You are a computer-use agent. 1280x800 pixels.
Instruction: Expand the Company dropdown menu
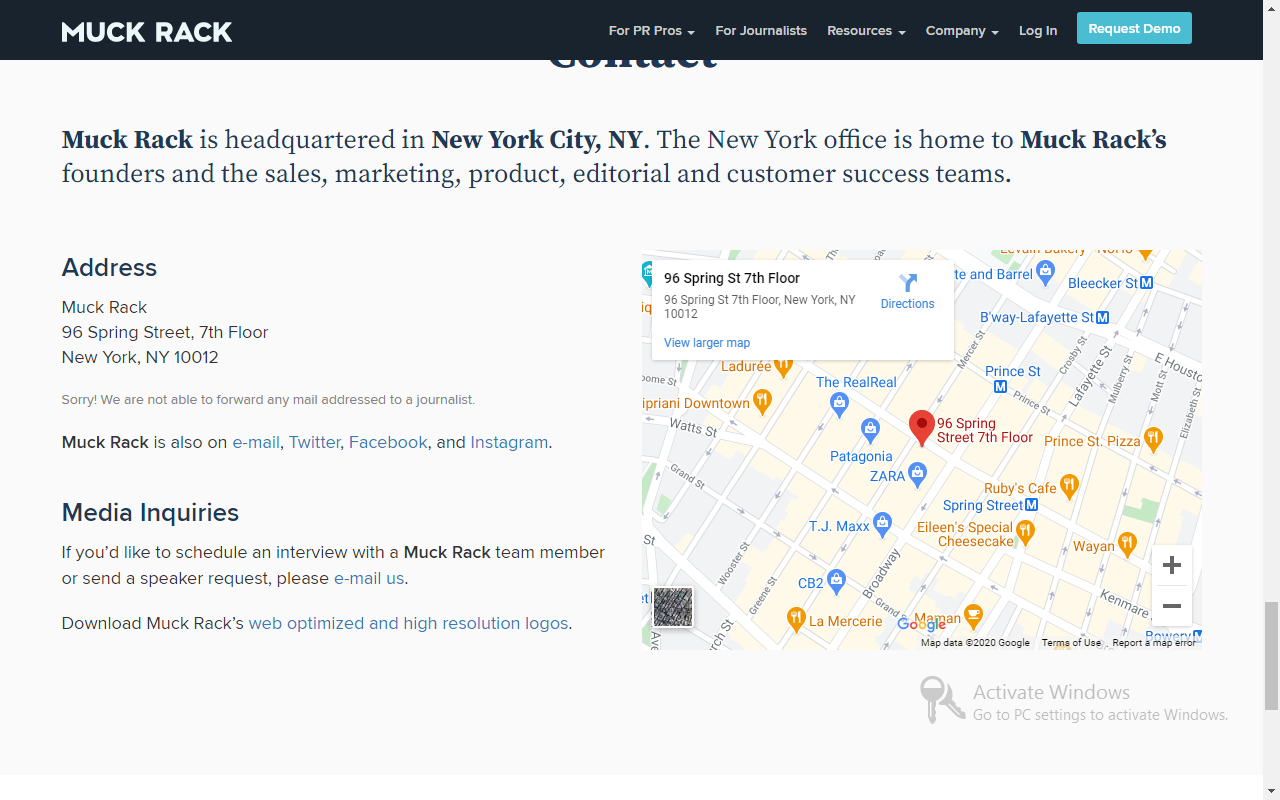[x=962, y=31]
